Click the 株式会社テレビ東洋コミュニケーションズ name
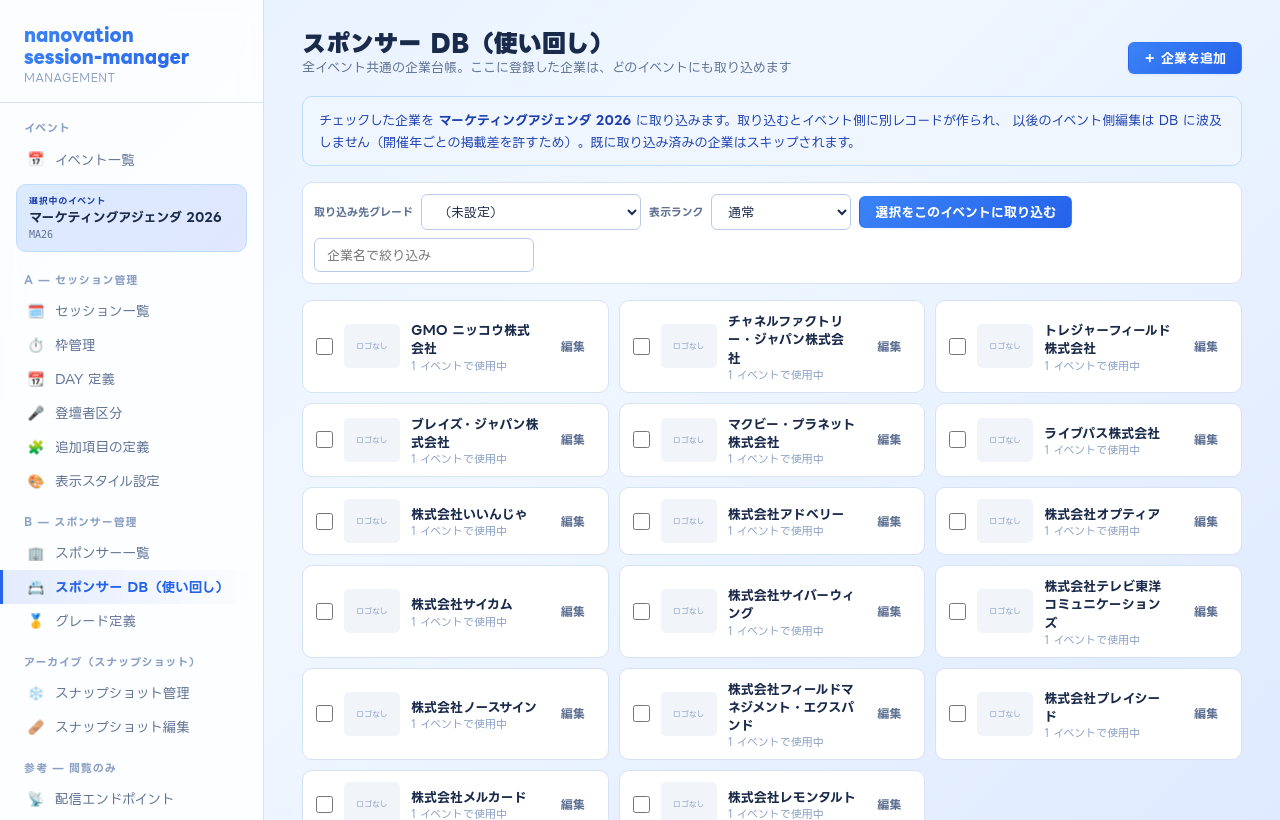 pyautogui.click(x=1103, y=604)
